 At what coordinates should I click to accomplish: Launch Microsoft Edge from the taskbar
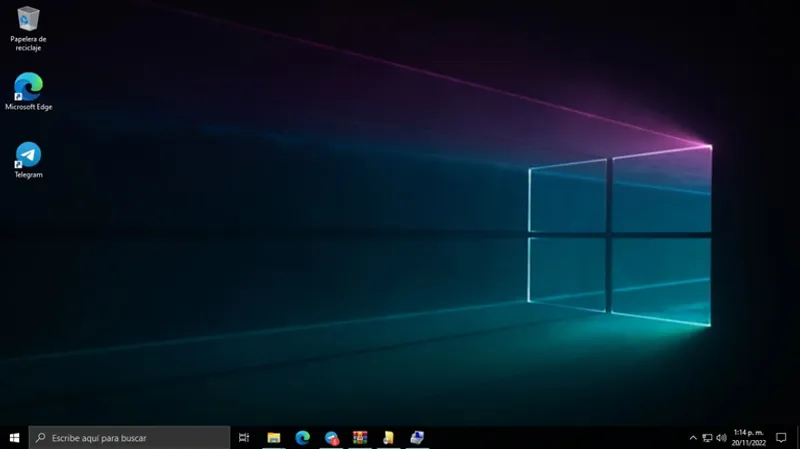click(x=303, y=438)
